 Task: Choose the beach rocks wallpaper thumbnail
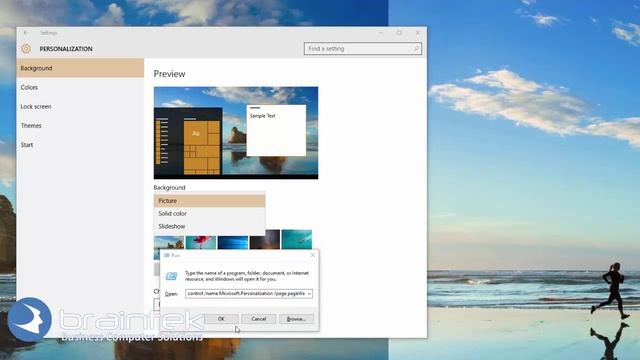pyautogui.click(x=169, y=242)
